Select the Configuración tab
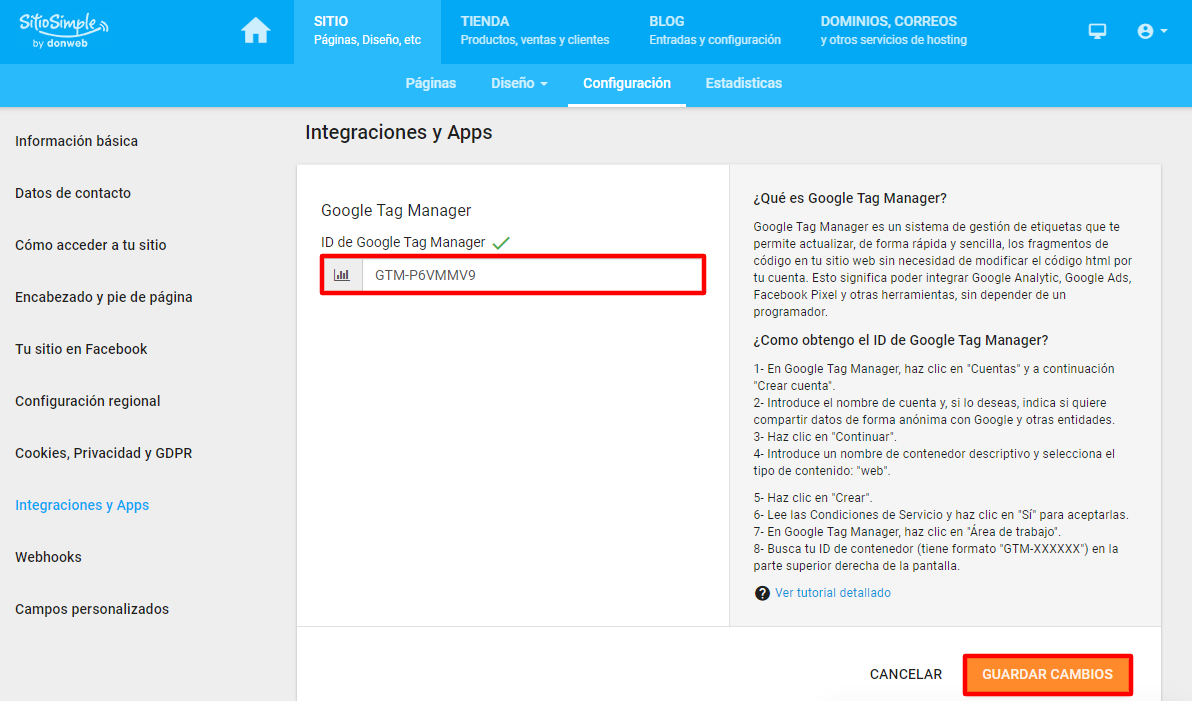The height and width of the screenshot is (701, 1192). tap(626, 84)
